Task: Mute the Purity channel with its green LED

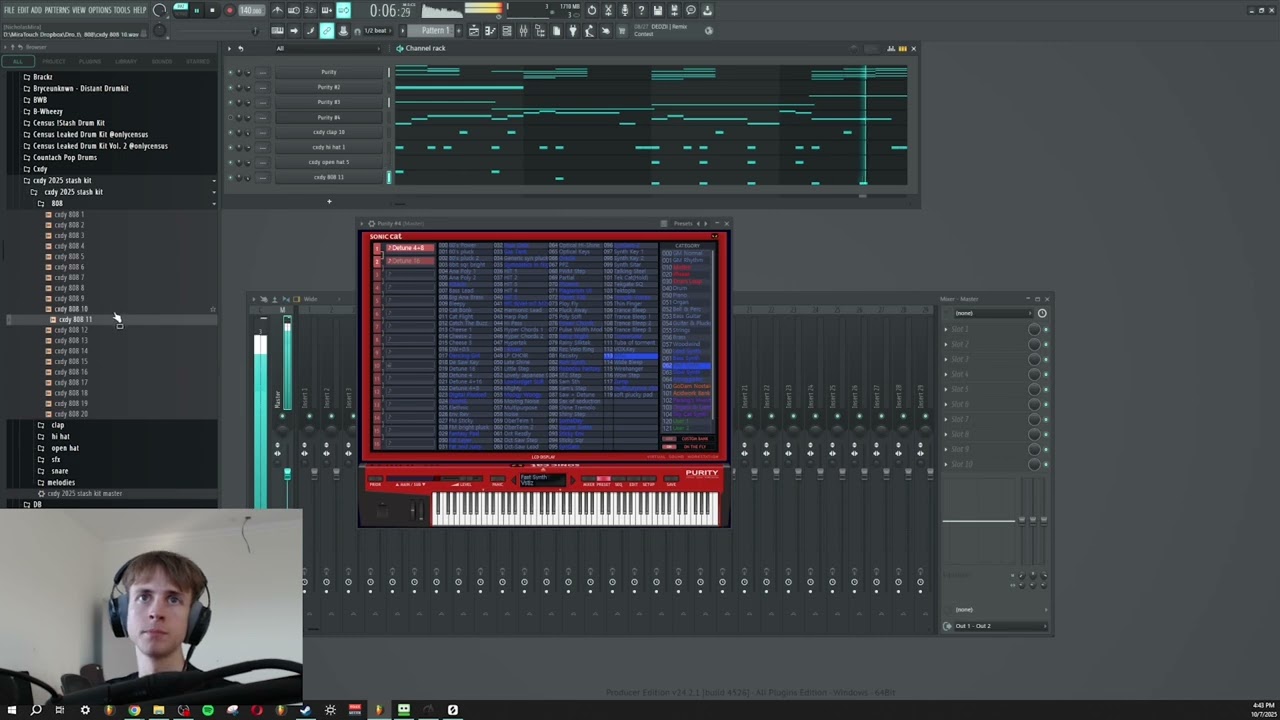Action: coord(229,72)
